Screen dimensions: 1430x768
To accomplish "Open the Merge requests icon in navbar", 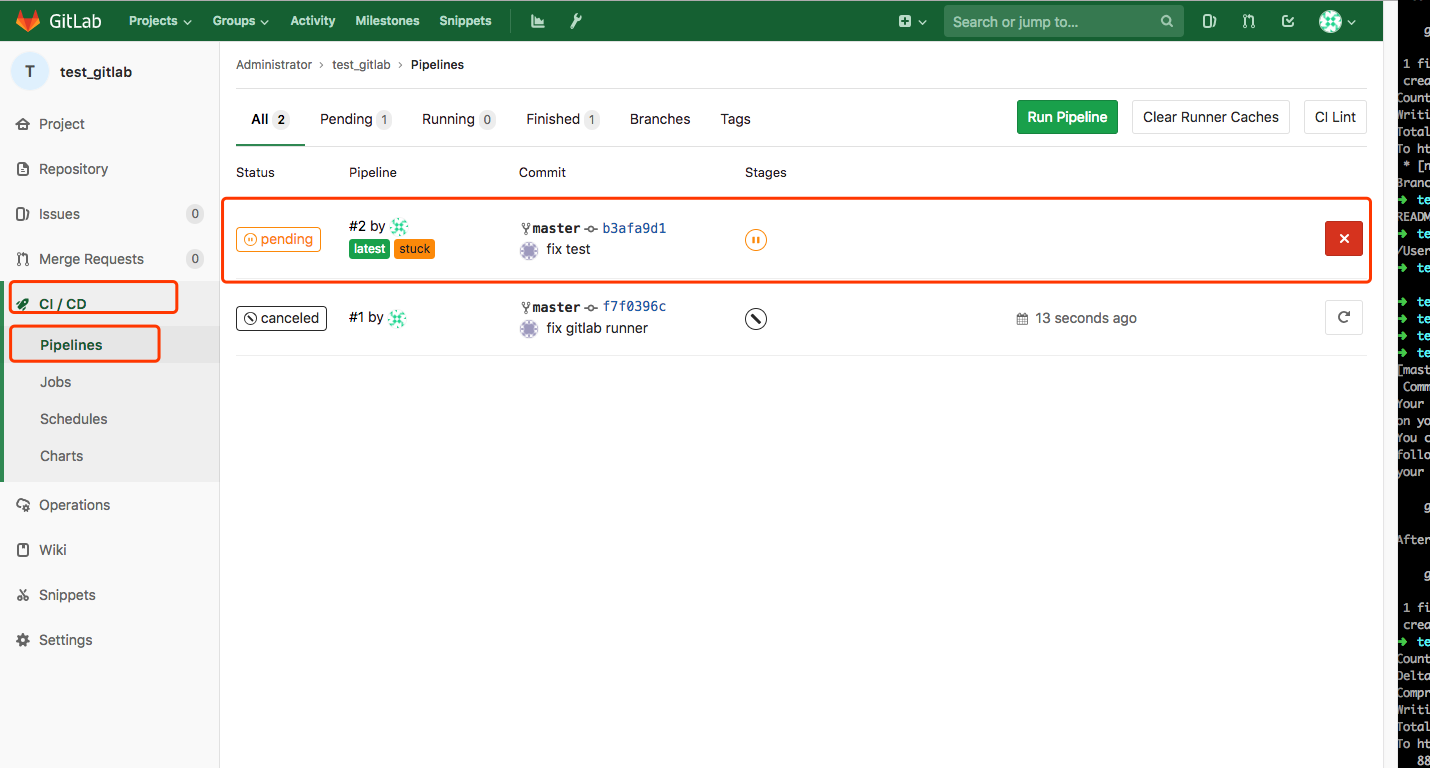I will pos(1249,21).
